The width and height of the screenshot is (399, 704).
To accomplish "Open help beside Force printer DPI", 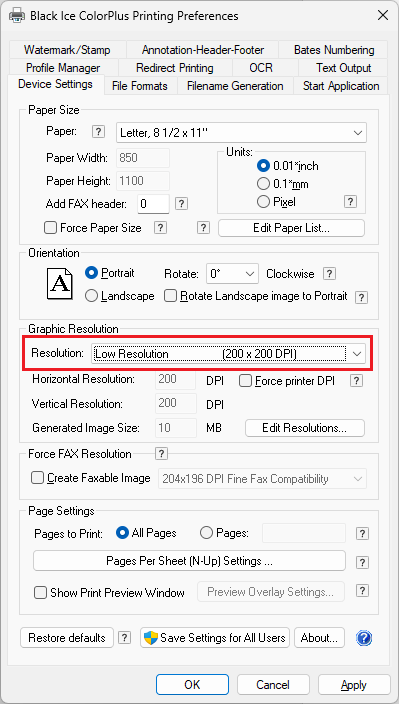I will pyautogui.click(x=356, y=381).
